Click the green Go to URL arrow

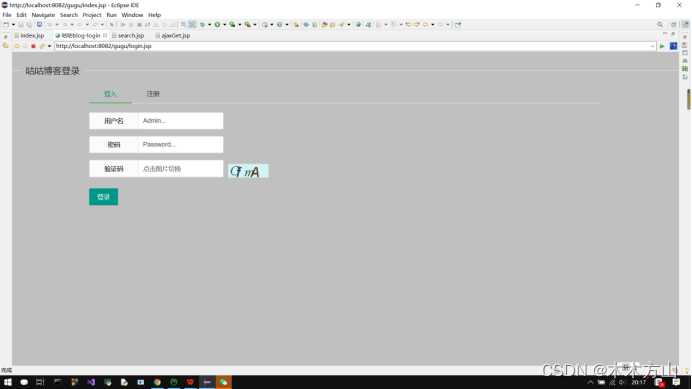coord(662,46)
